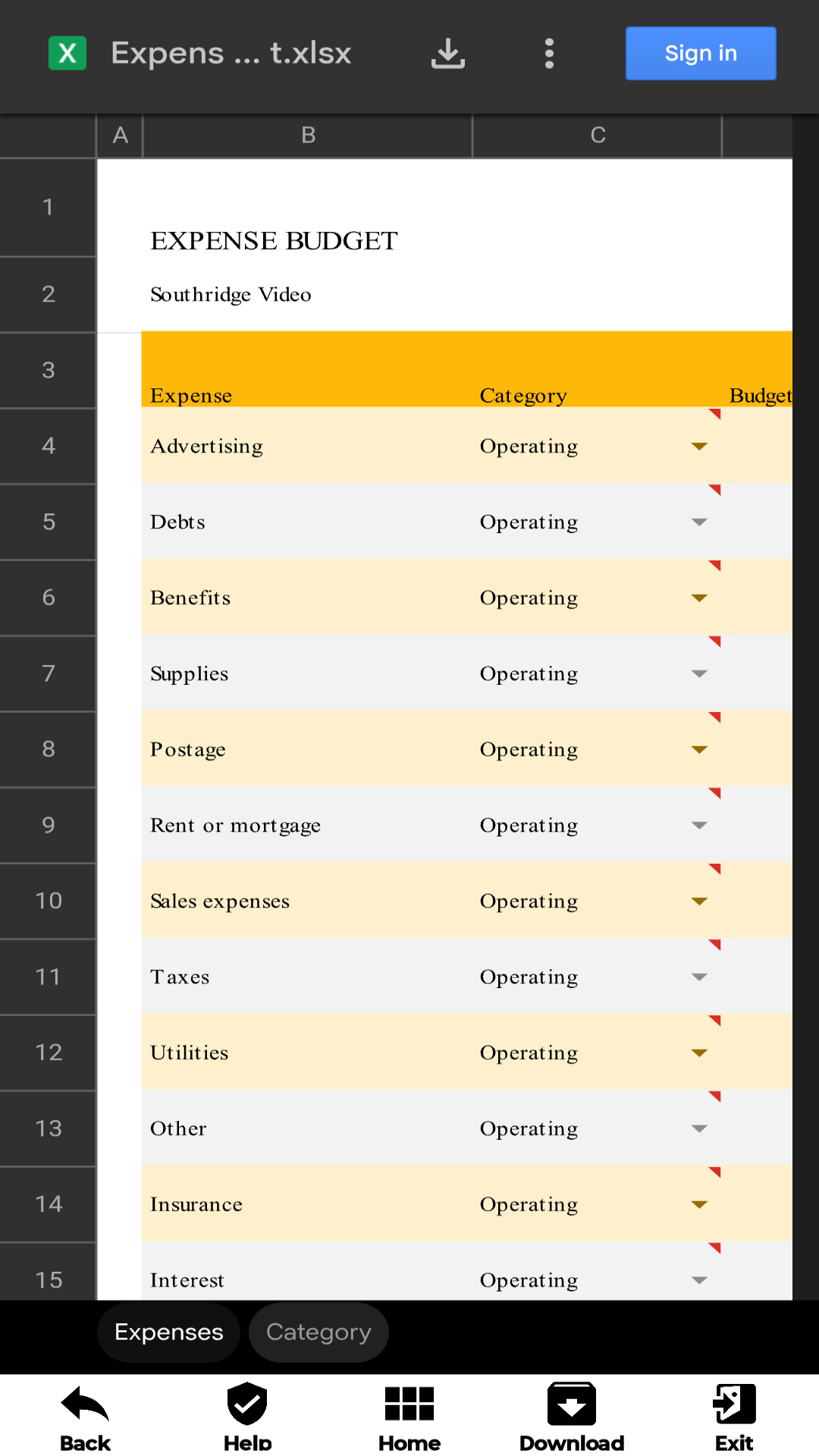Open the red comment marker on the Supplies row

(x=716, y=642)
